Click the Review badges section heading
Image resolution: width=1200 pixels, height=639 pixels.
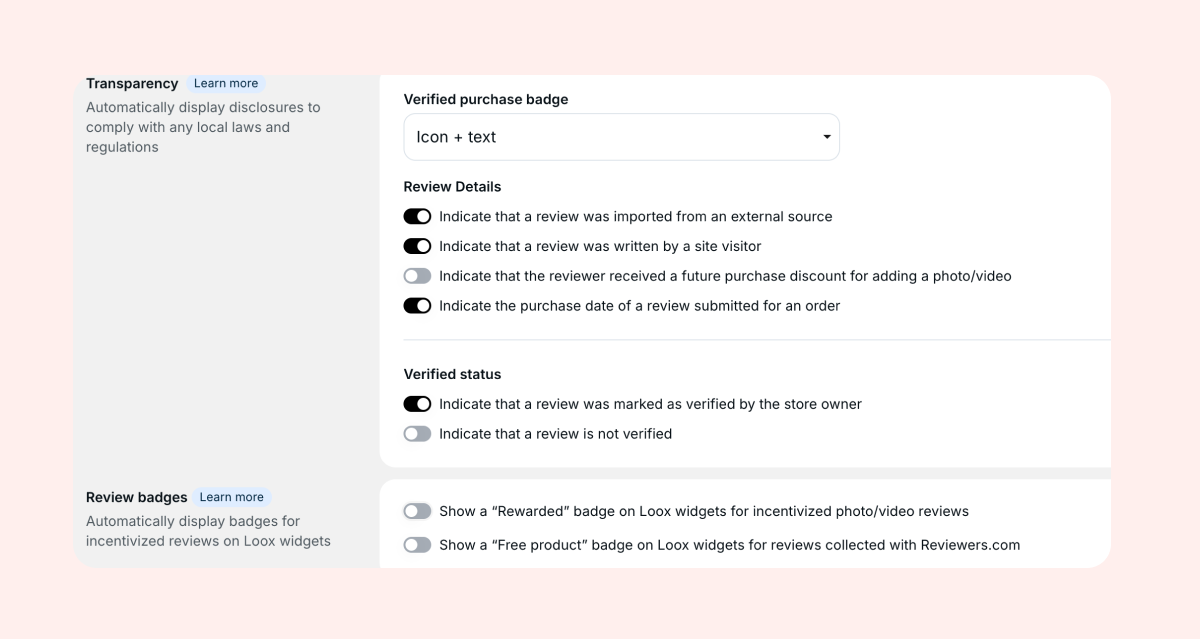(137, 497)
